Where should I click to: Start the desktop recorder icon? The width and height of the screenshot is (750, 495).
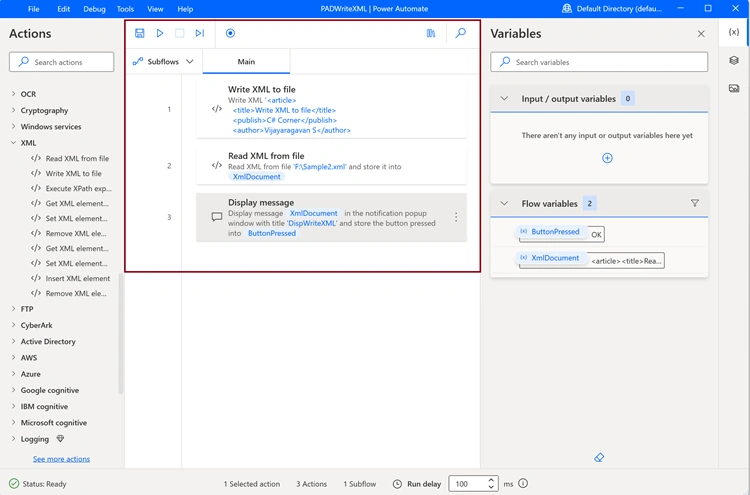pos(230,33)
